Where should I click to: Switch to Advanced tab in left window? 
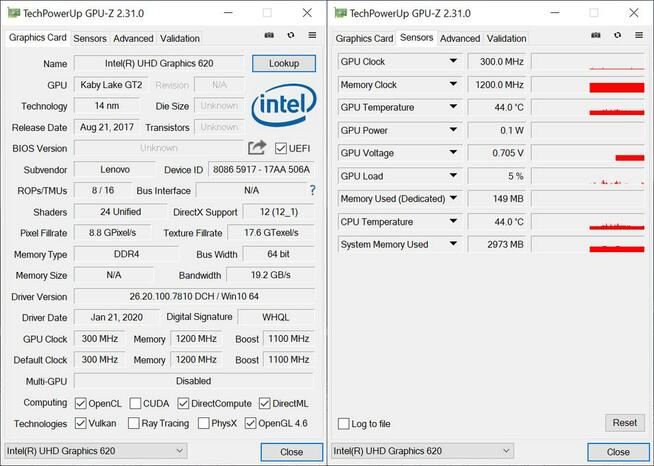pos(133,38)
